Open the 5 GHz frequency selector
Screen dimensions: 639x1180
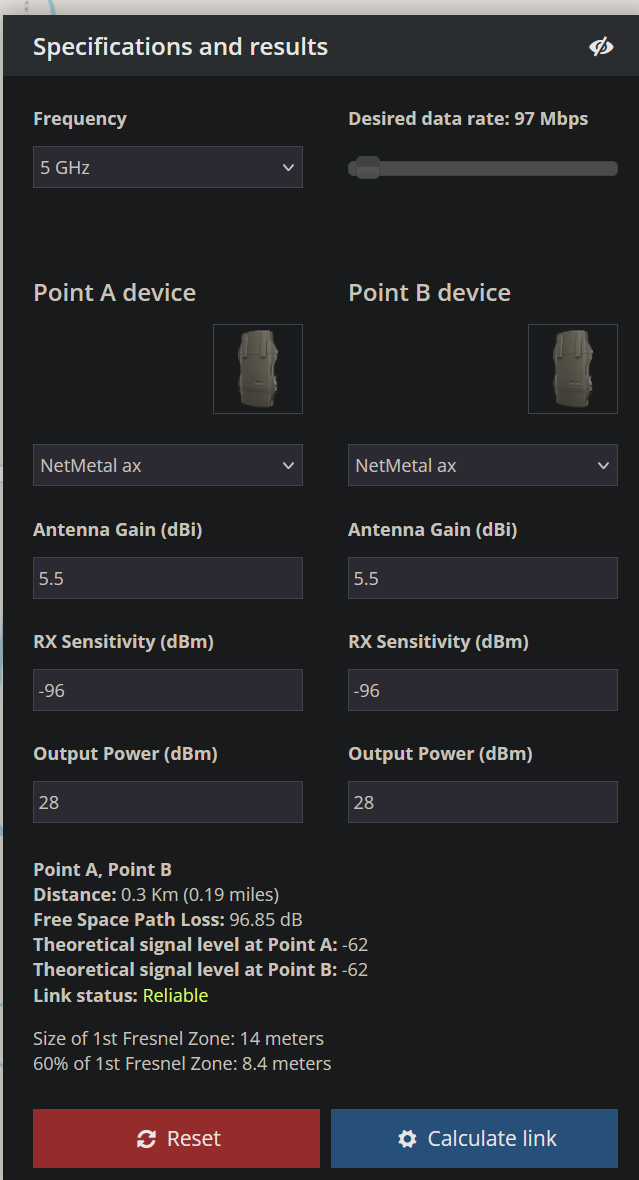(167, 167)
